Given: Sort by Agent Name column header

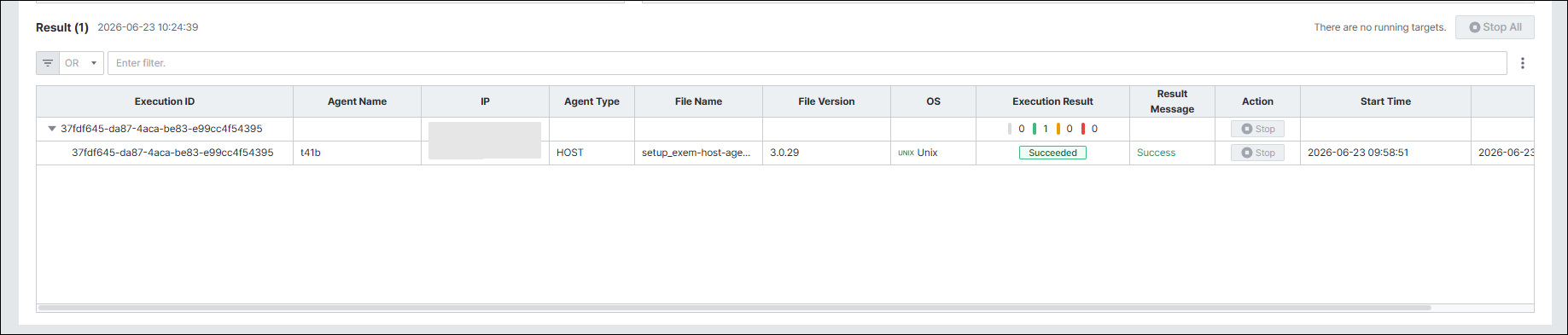Looking at the screenshot, I should 357,101.
